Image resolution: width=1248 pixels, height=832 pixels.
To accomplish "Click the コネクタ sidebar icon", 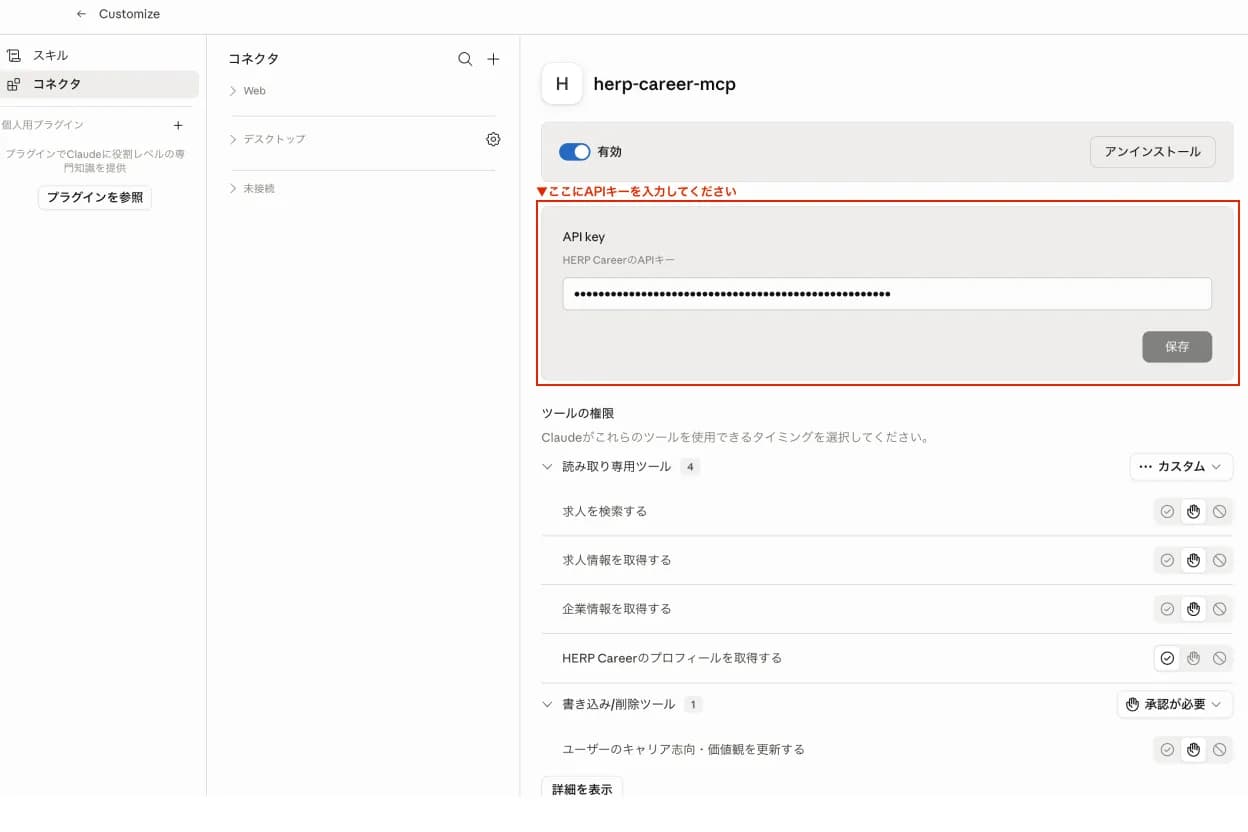I will (x=14, y=84).
